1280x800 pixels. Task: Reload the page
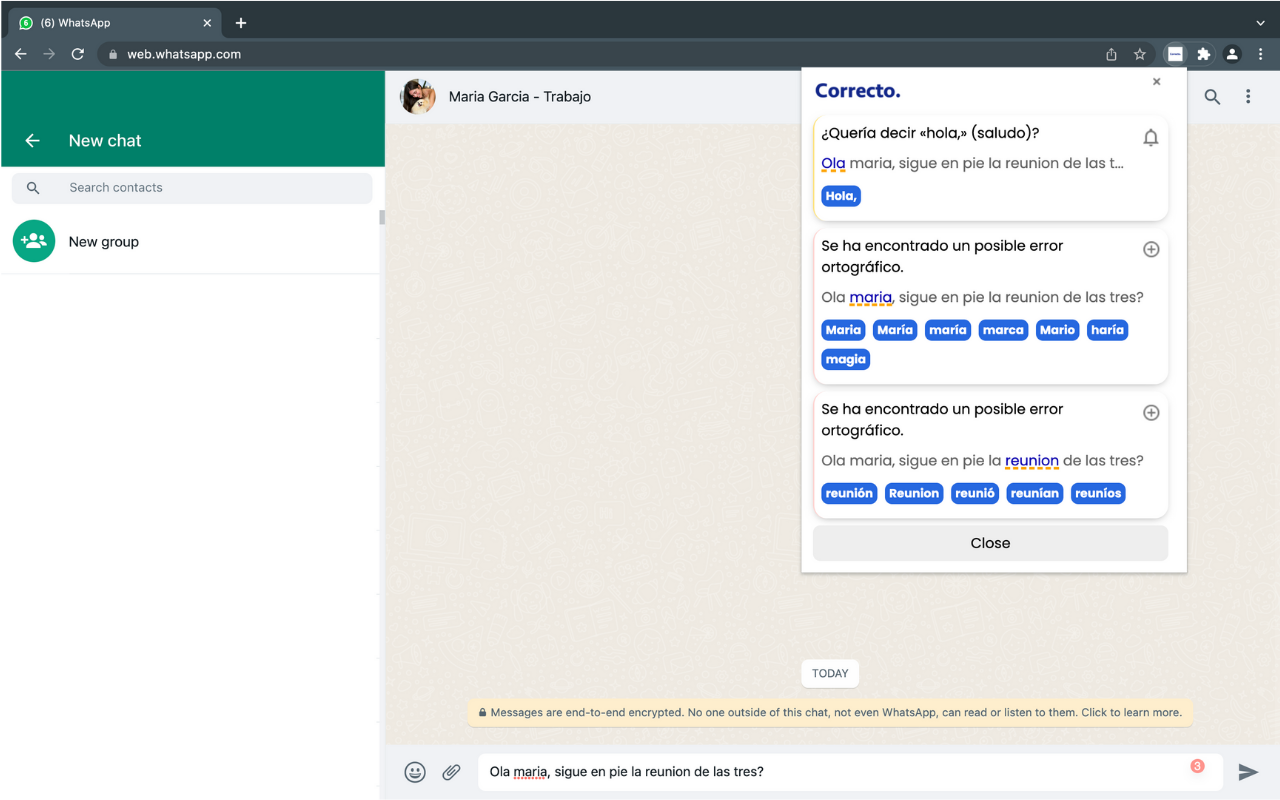coord(78,54)
